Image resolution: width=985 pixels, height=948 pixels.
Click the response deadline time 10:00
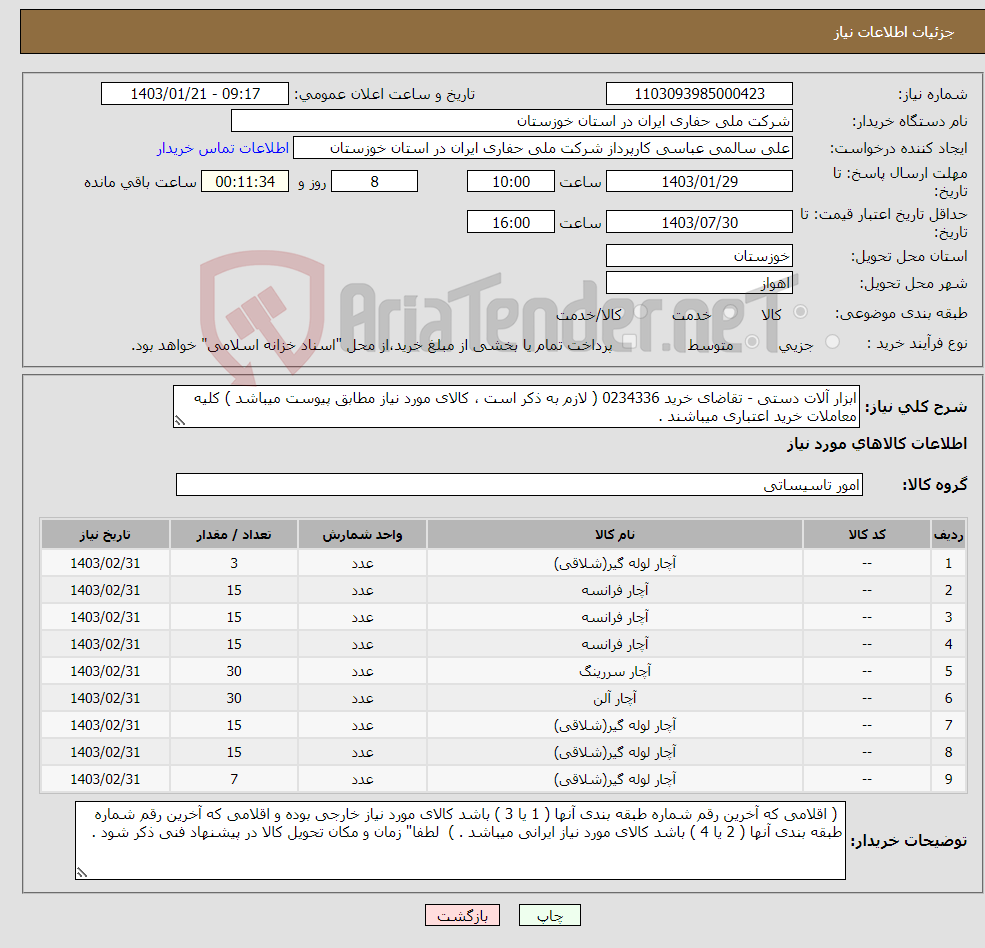[x=511, y=182]
